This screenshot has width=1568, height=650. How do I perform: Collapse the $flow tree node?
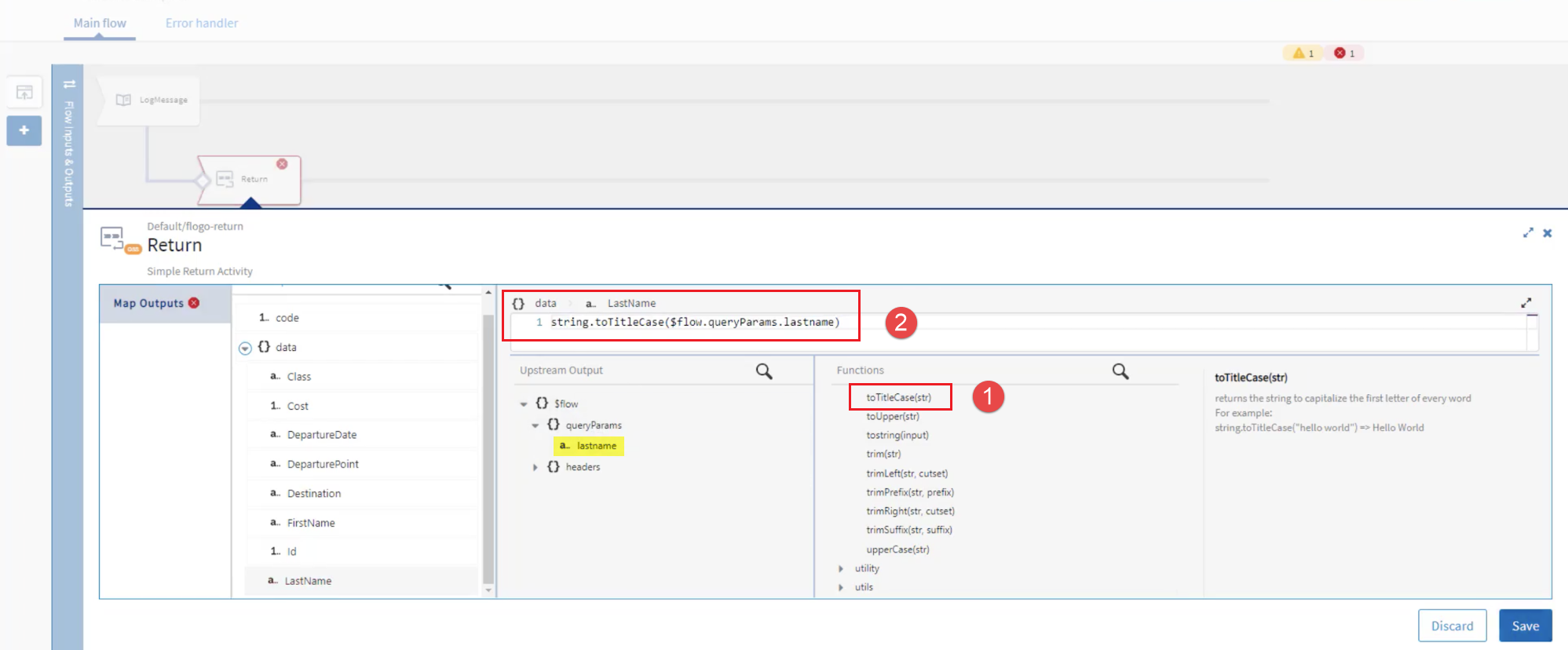click(524, 404)
